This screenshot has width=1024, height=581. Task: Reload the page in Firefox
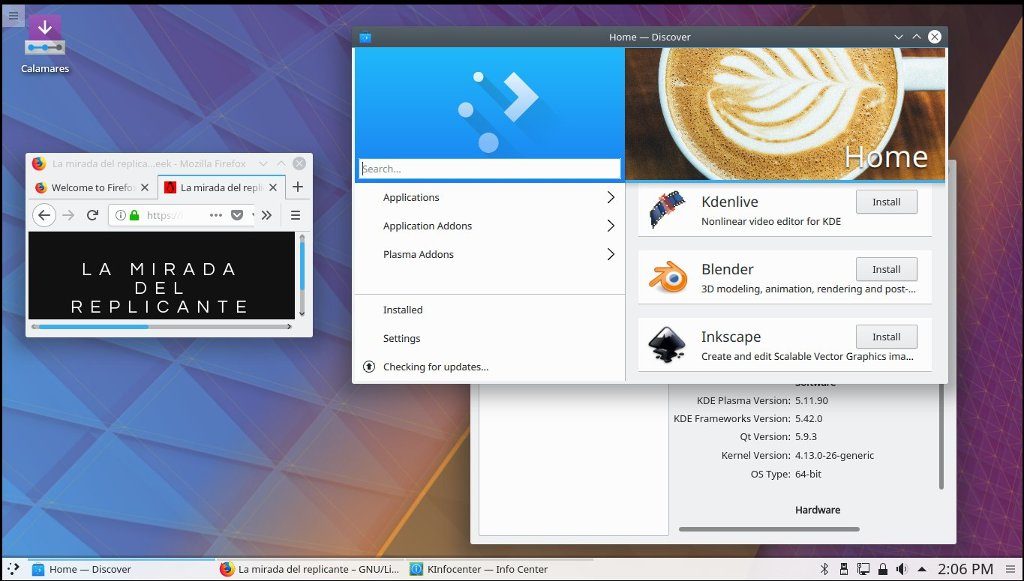(92, 215)
